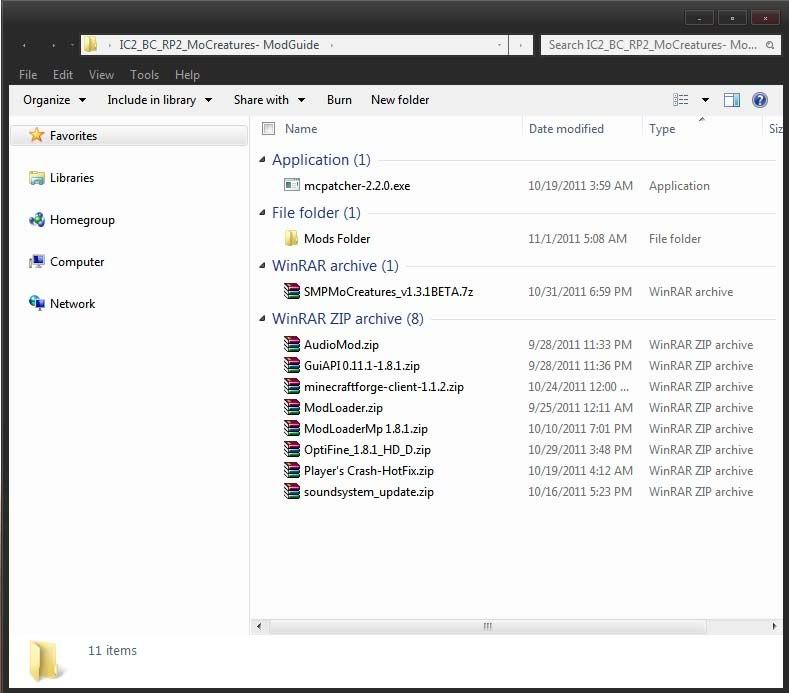Click the Back navigation arrow

point(24,45)
